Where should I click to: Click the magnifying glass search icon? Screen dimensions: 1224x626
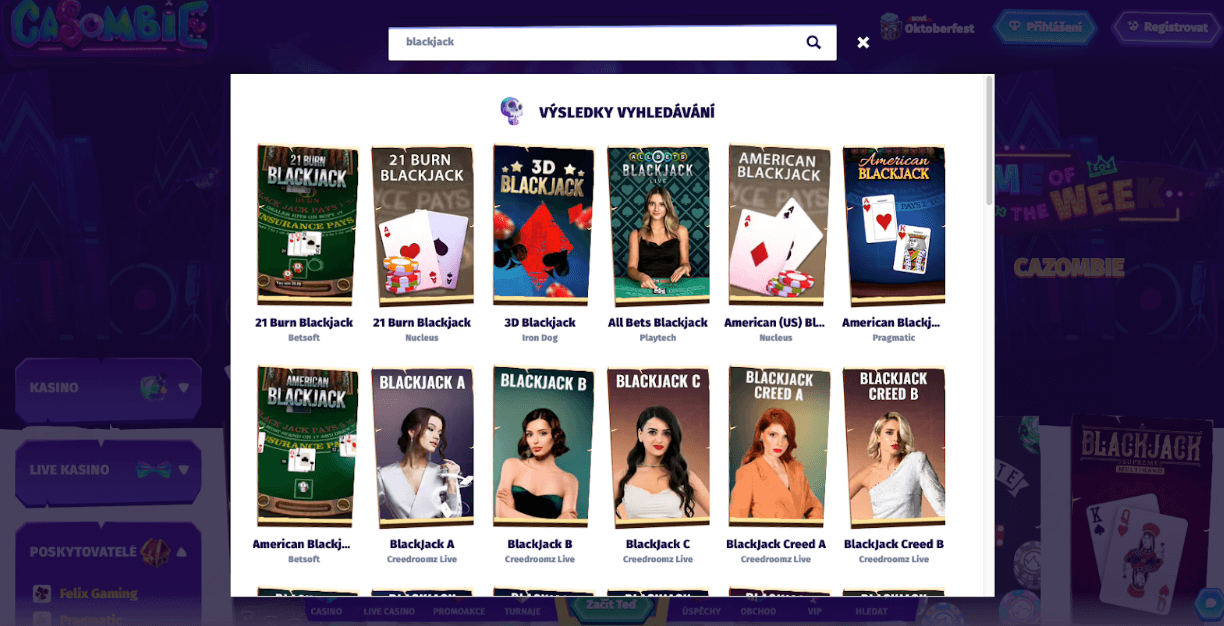coord(813,42)
